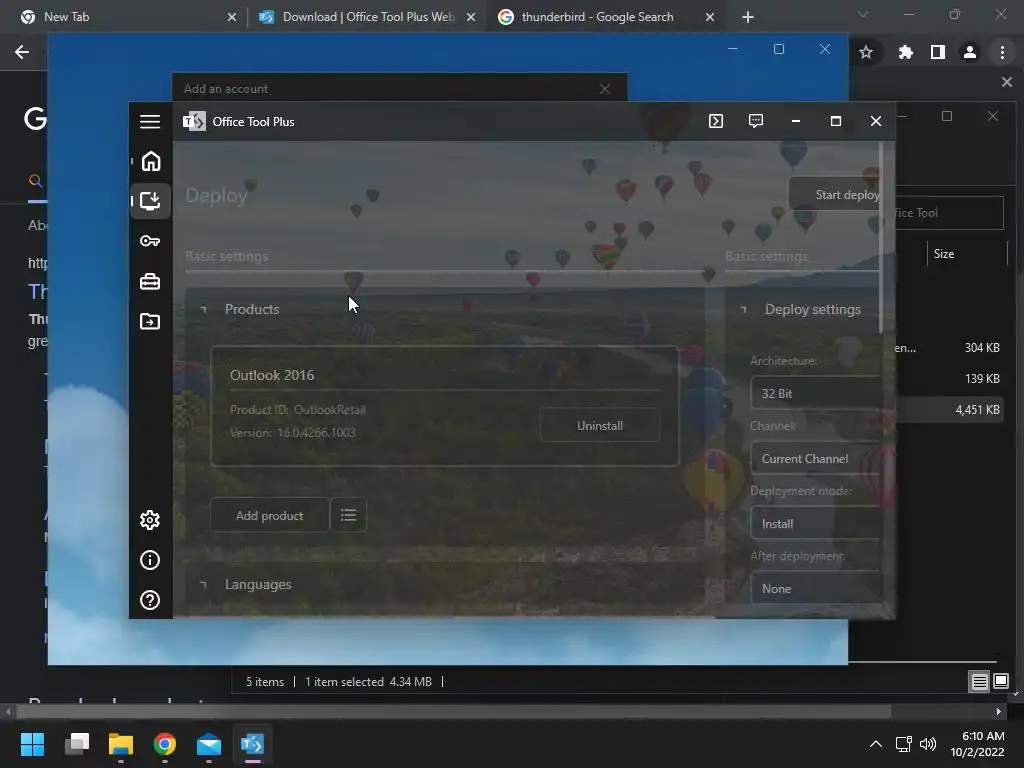Bookmark page with star icon
1024x768 pixels.
866,52
